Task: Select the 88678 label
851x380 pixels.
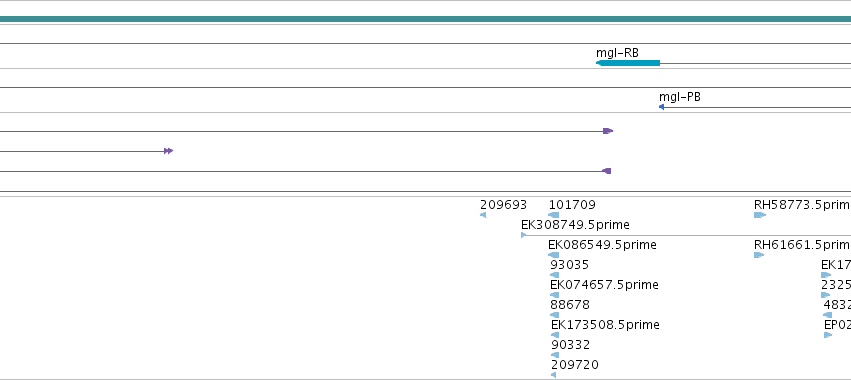Action: tap(570, 305)
